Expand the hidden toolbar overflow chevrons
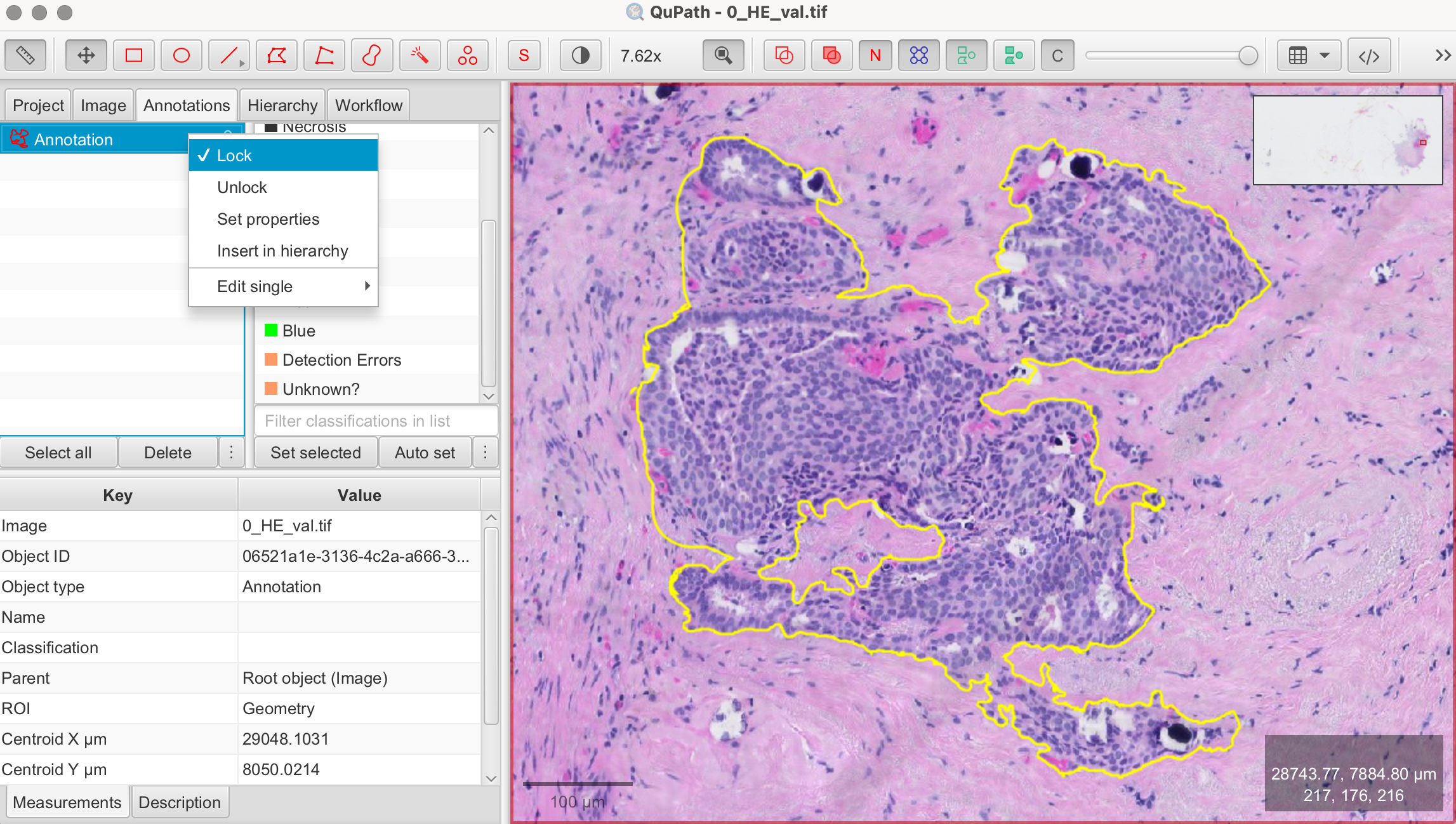Viewport: 1456px width, 824px height. [x=1443, y=56]
